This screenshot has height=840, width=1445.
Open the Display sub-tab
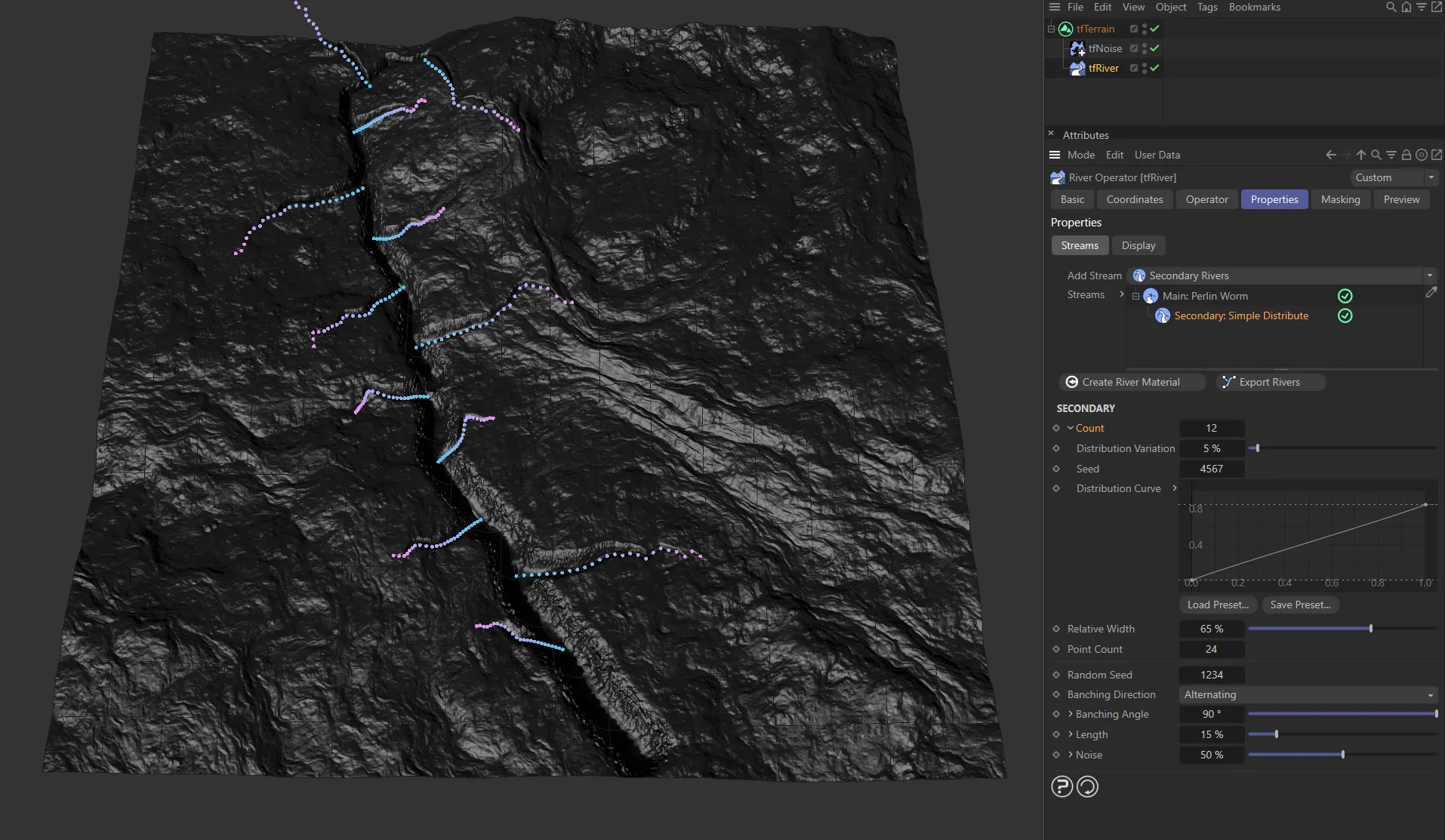pos(1138,245)
